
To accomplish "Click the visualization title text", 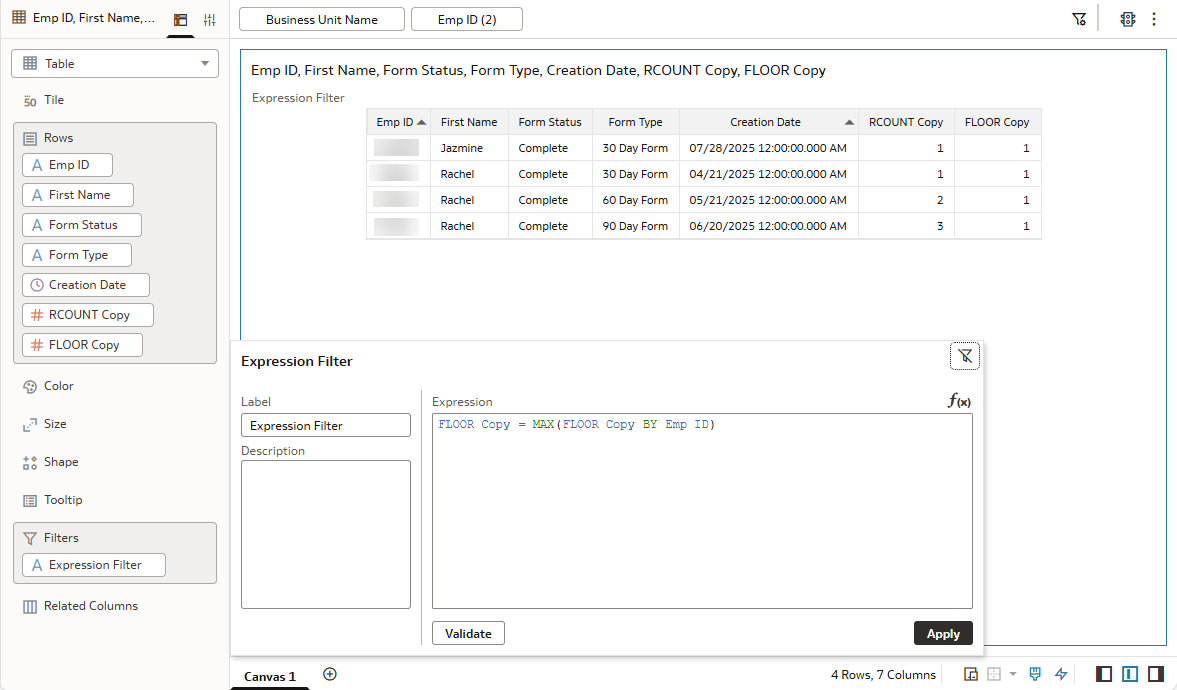I will (538, 70).
